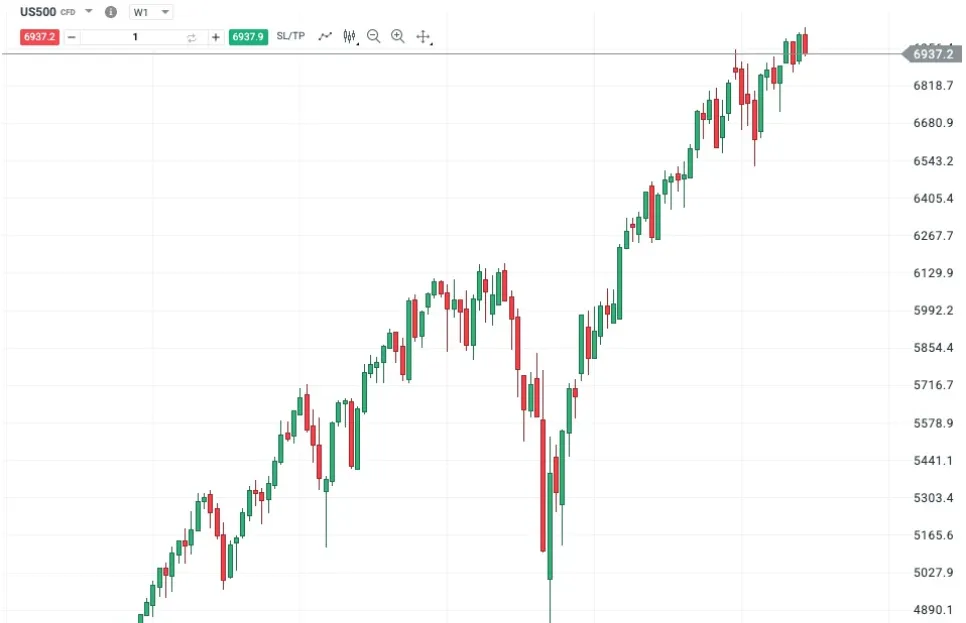Open the US500 instrument dropdown arrow
This screenshot has height=623, width=966.
pyautogui.click(x=88, y=10)
